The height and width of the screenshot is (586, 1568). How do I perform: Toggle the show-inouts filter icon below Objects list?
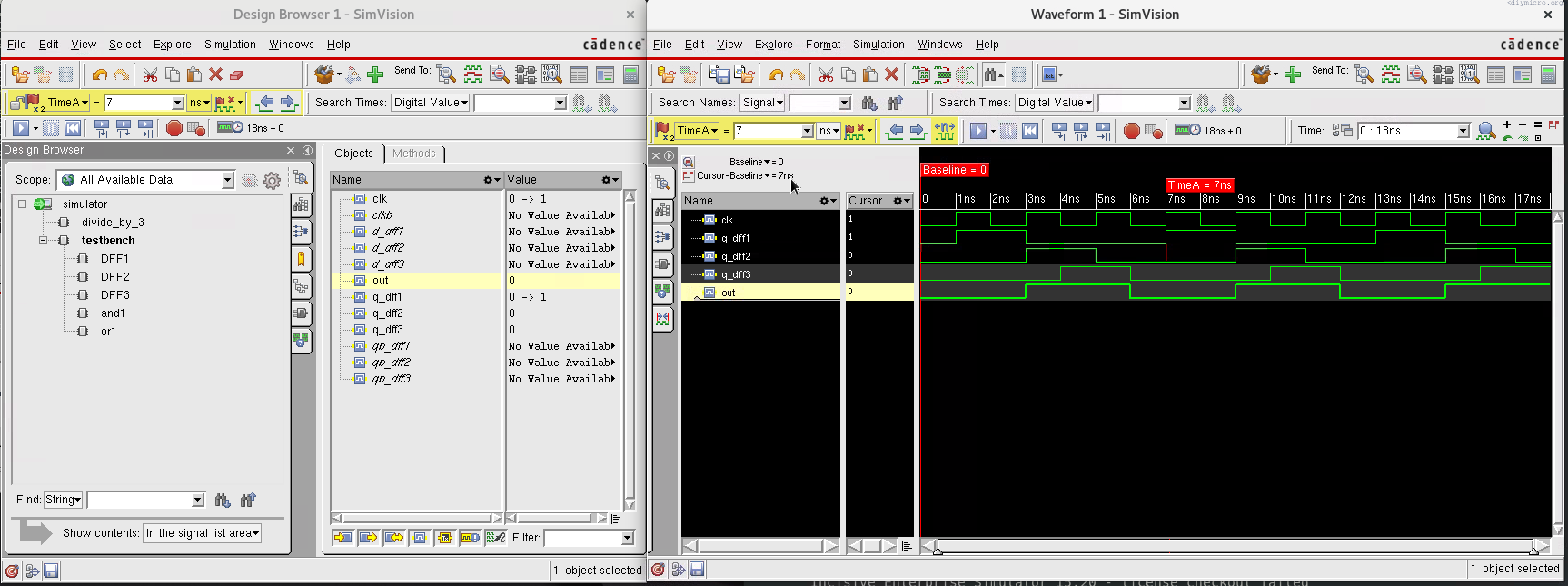(393, 538)
